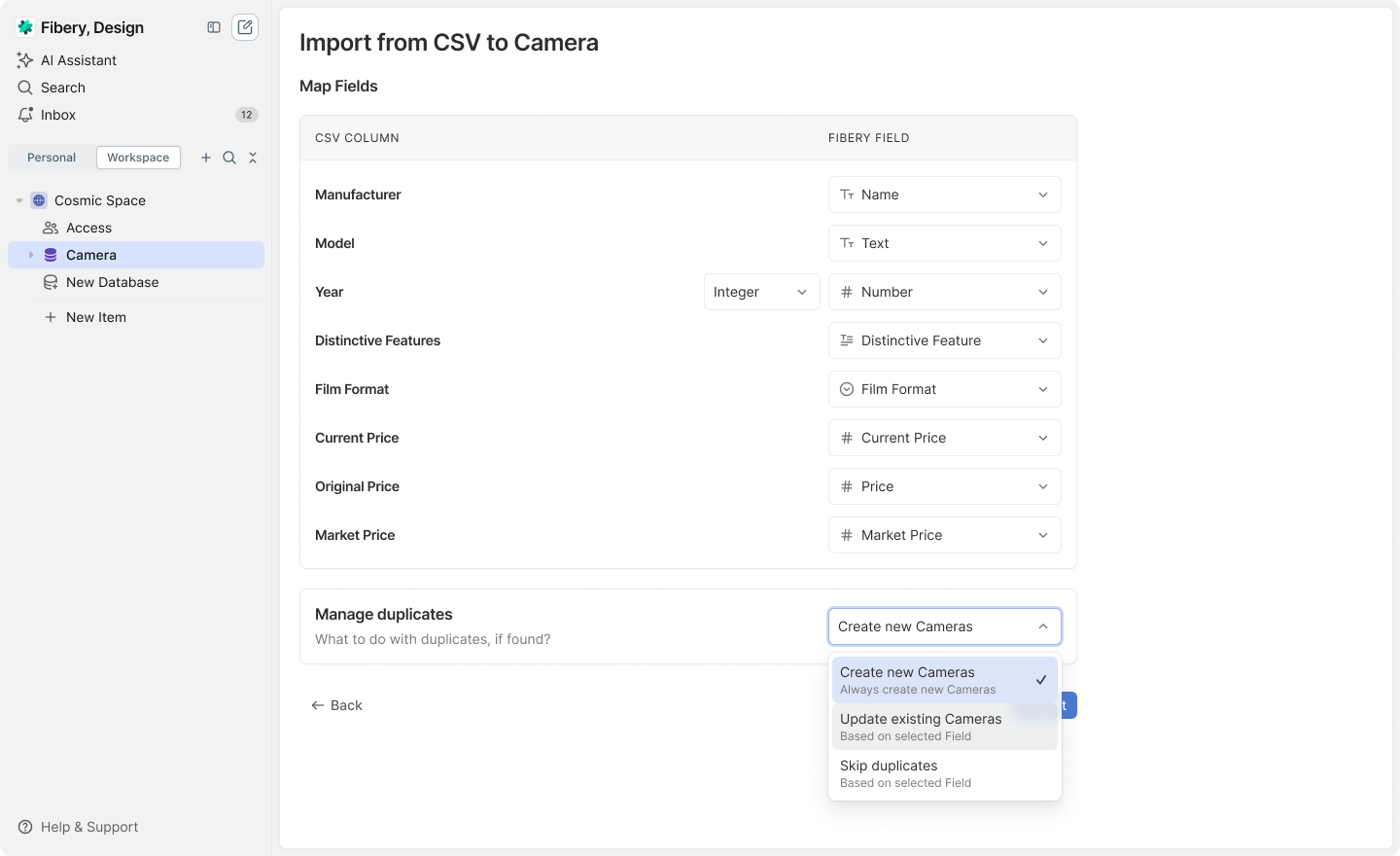The height and width of the screenshot is (856, 1400).
Task: Click the new document compose icon
Action: pyautogui.click(x=245, y=27)
